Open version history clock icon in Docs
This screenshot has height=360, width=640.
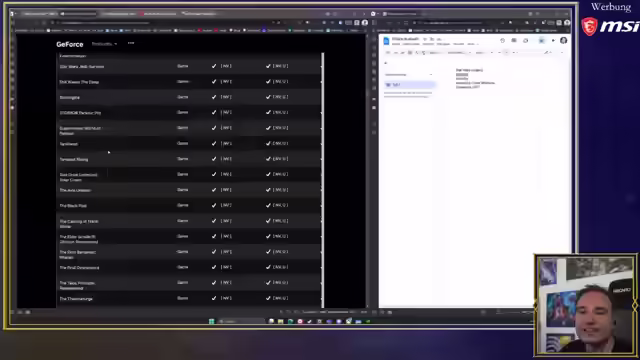click(x=502, y=40)
